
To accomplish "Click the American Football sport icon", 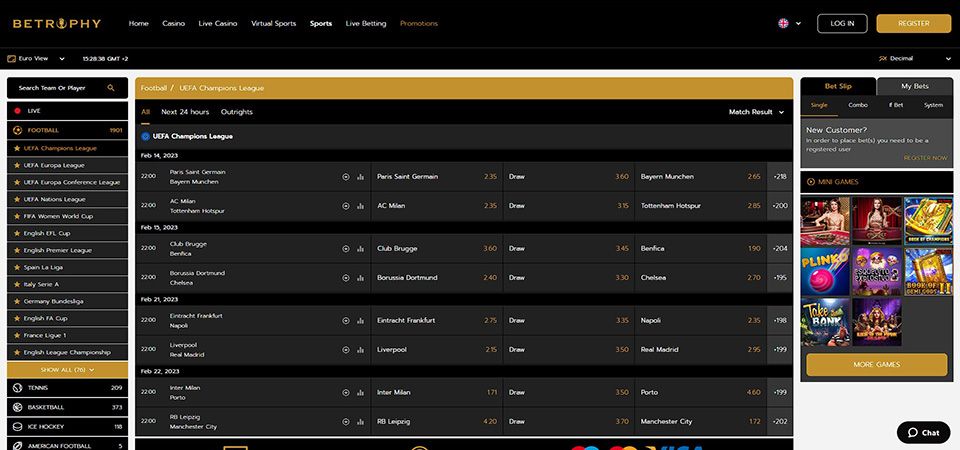I will [x=17, y=446].
